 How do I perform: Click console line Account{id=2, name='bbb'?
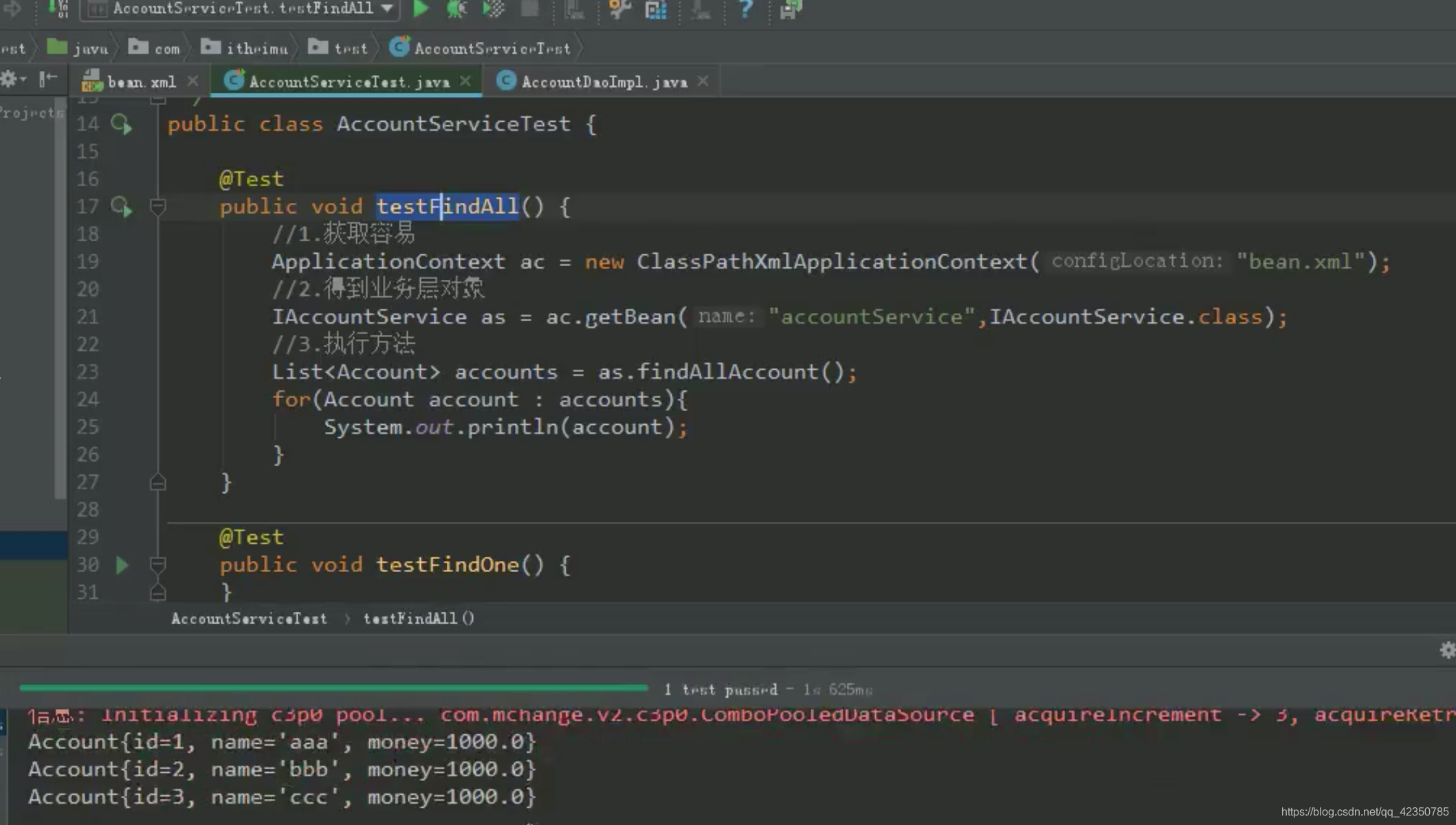coord(282,769)
